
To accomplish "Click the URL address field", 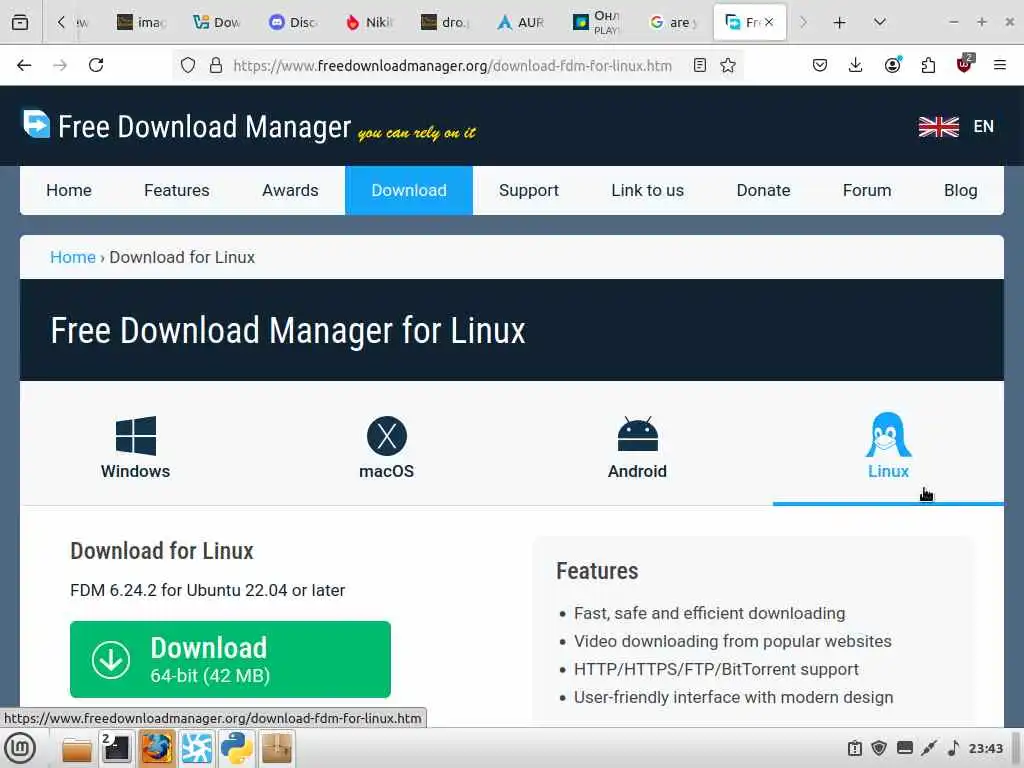I will click(x=452, y=65).
